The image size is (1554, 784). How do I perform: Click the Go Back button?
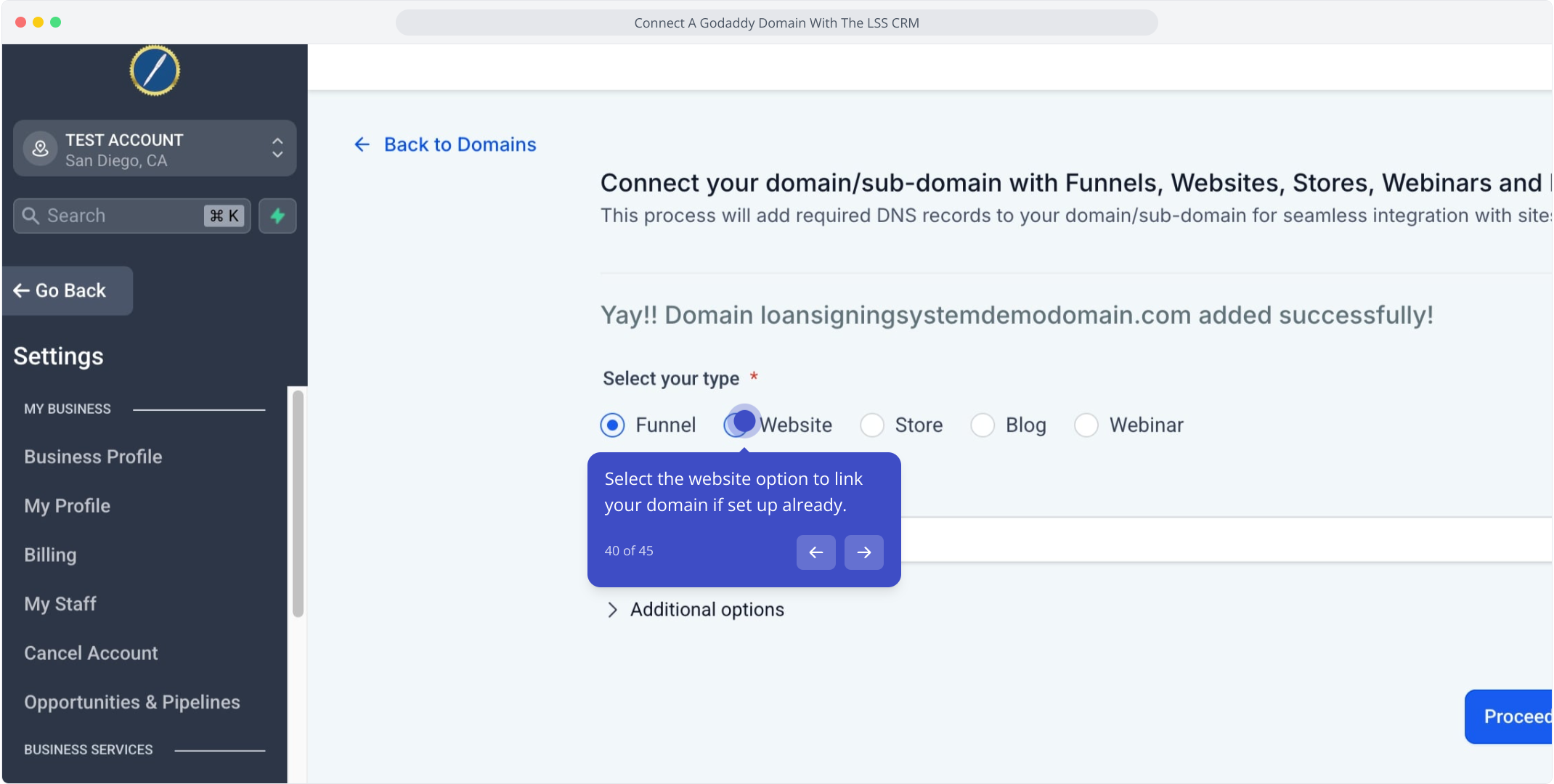68,290
